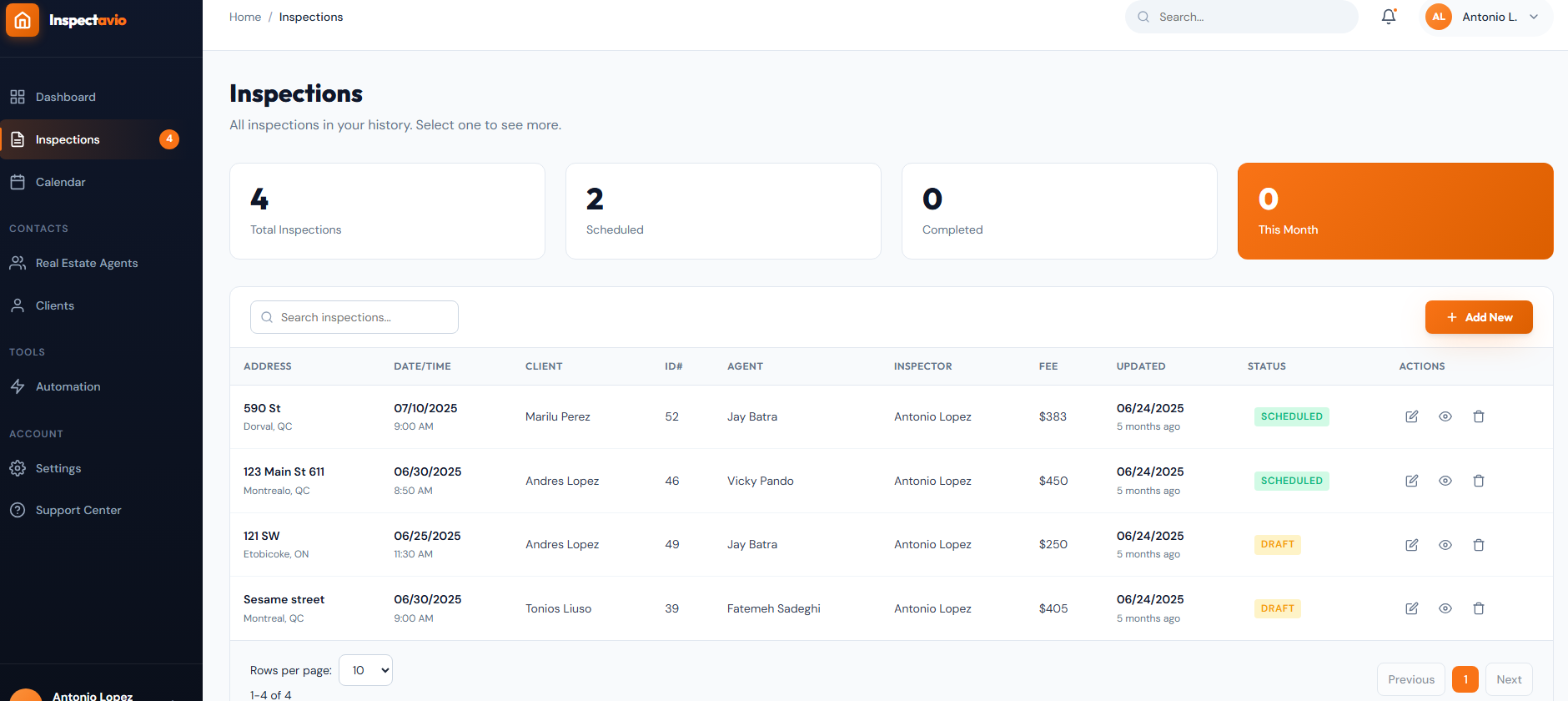Viewport: 1568px width, 701px height.
Task: Click the DRAFT badge for Sesame street
Action: (1278, 608)
